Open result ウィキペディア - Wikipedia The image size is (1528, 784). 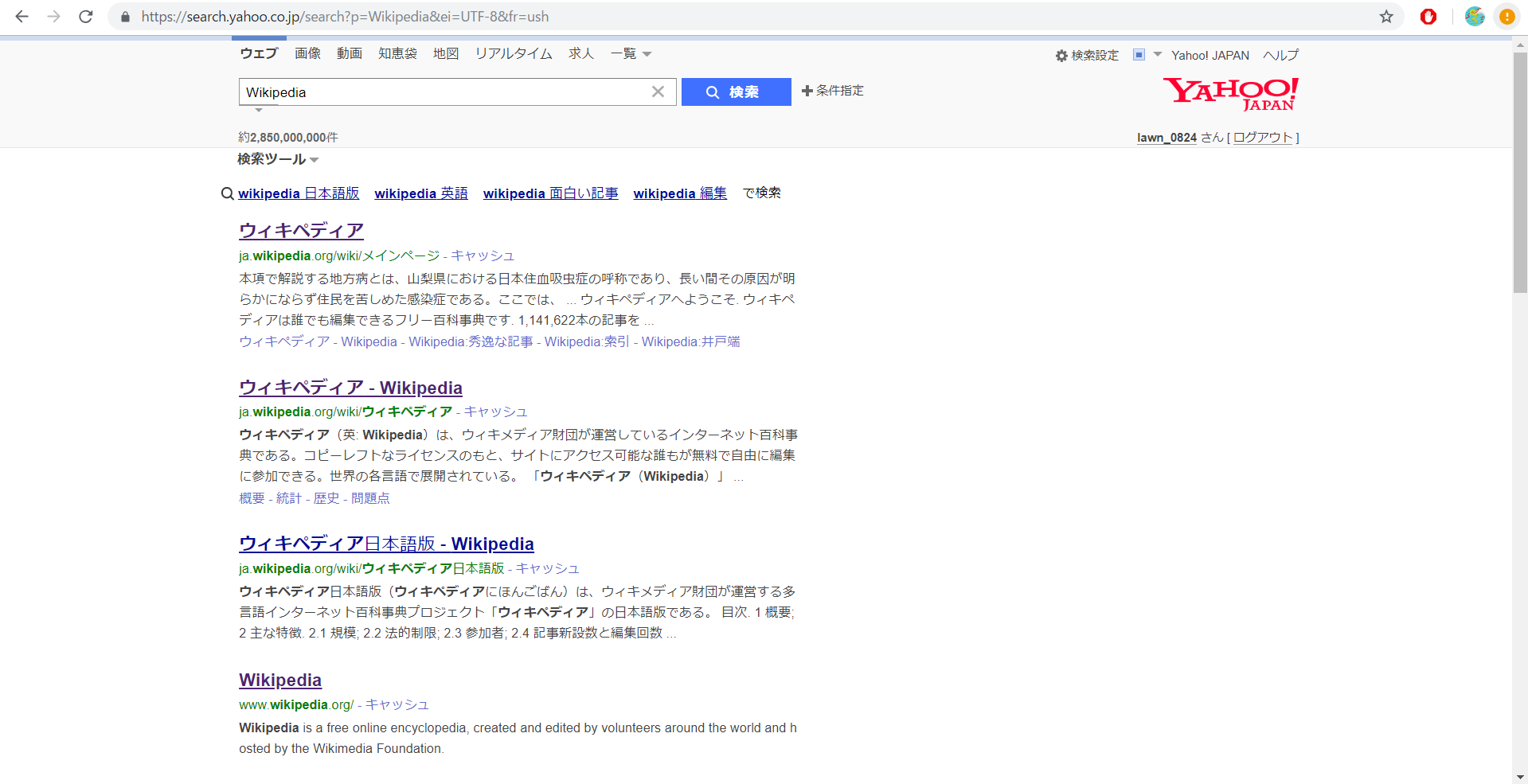pyautogui.click(x=350, y=388)
